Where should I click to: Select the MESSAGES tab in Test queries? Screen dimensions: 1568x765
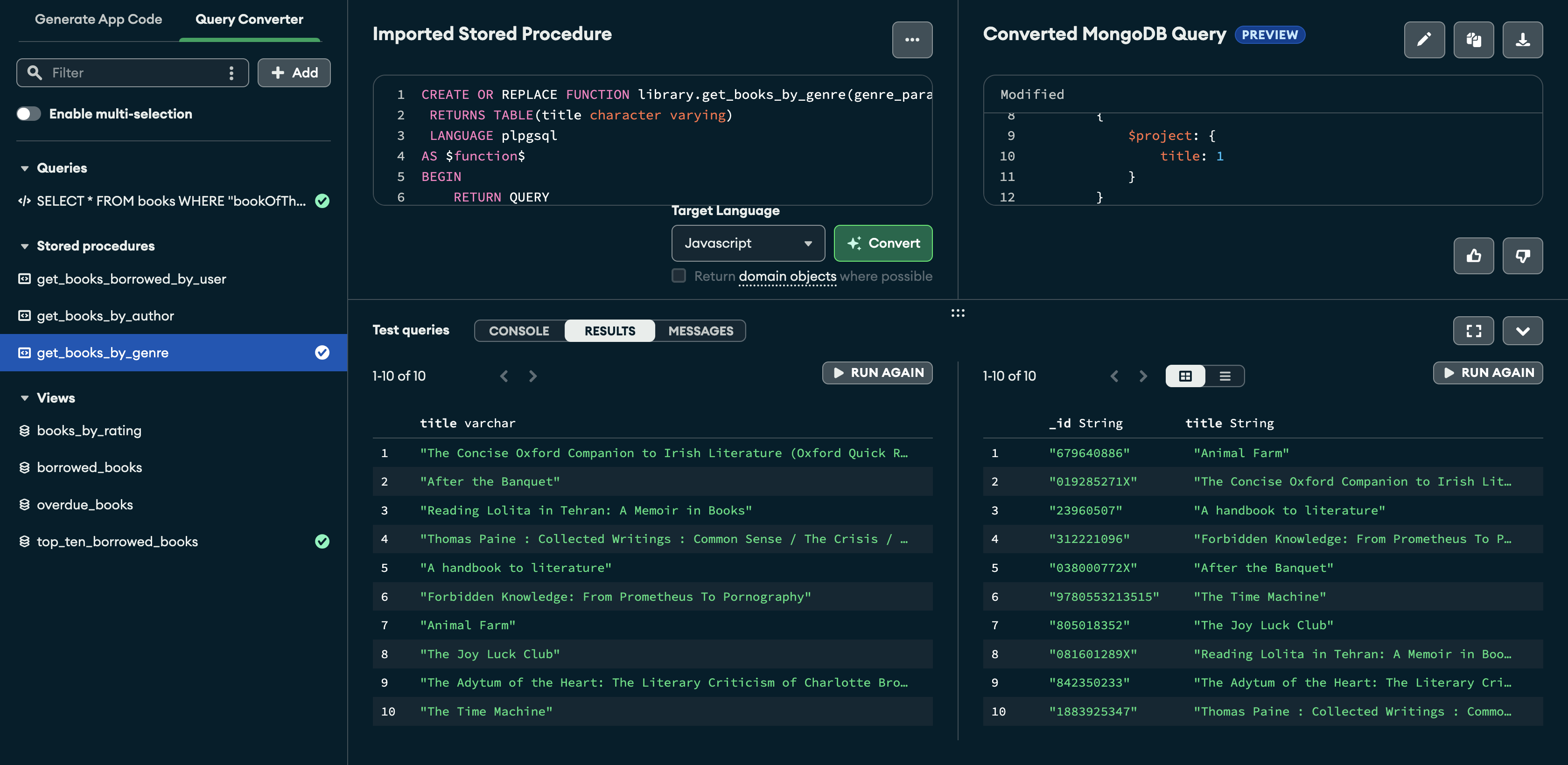(x=700, y=330)
